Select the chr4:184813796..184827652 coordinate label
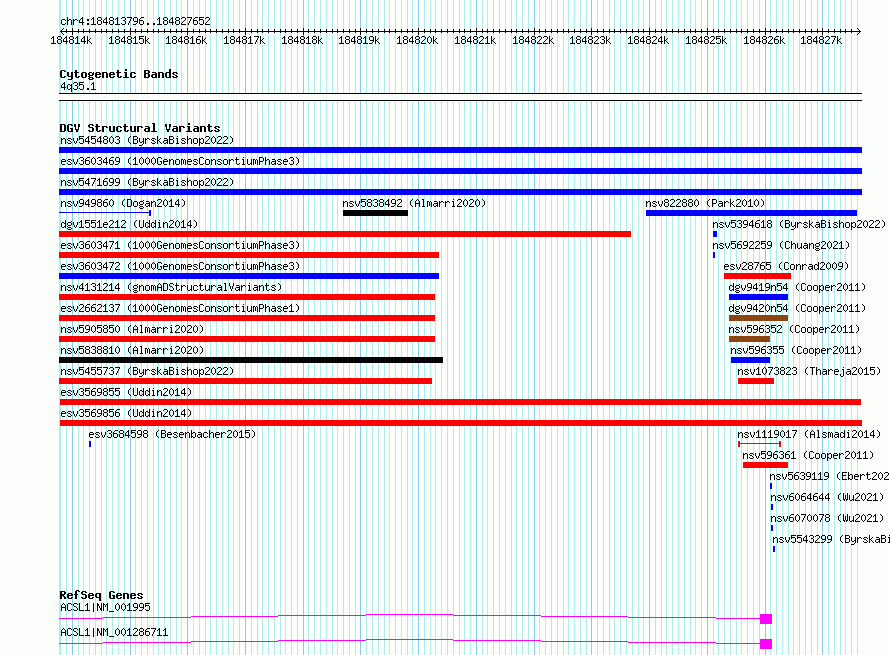Image resolution: width=890 pixels, height=655 pixels. point(135,21)
